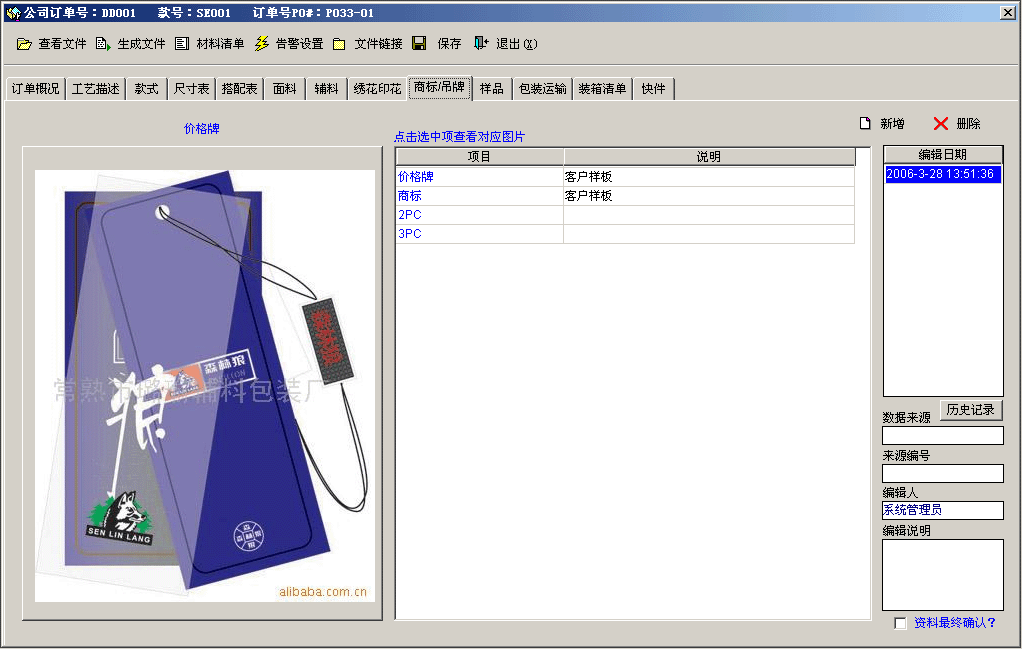Click the hang tag preview image
Screen dimensions: 1022x649
point(205,386)
